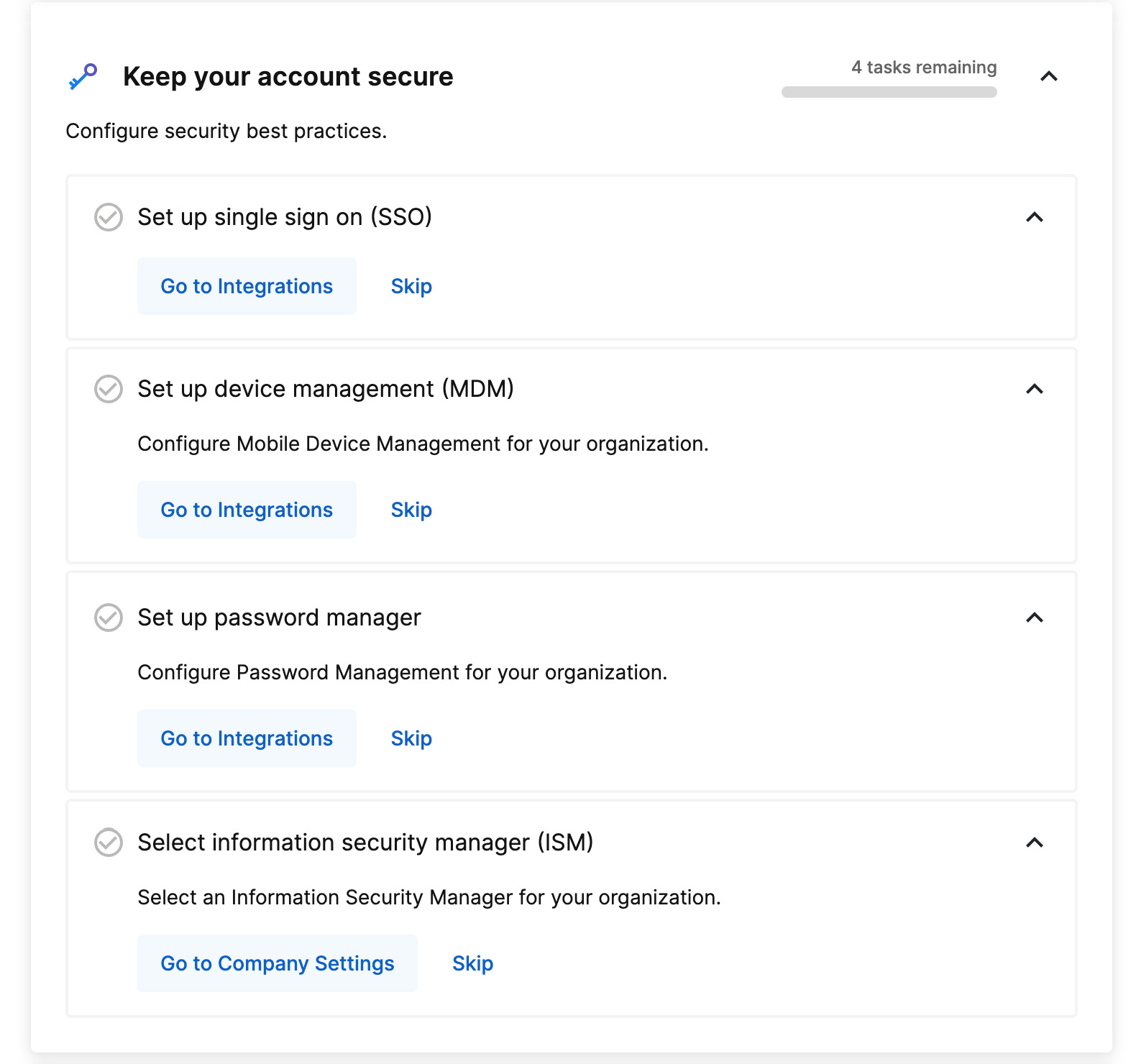Click Set up single sign on (SSO) title
The width and height of the screenshot is (1136, 1064).
coord(285,217)
